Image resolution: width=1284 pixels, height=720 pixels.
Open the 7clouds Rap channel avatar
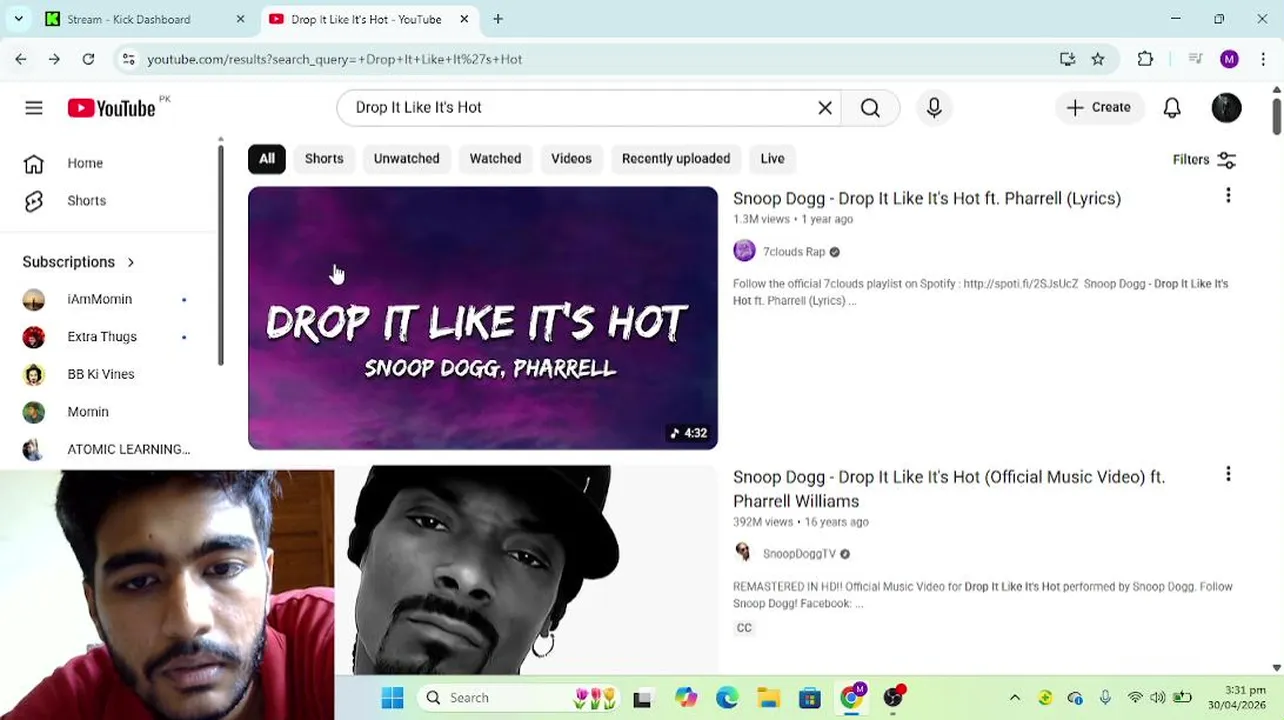[x=744, y=251]
